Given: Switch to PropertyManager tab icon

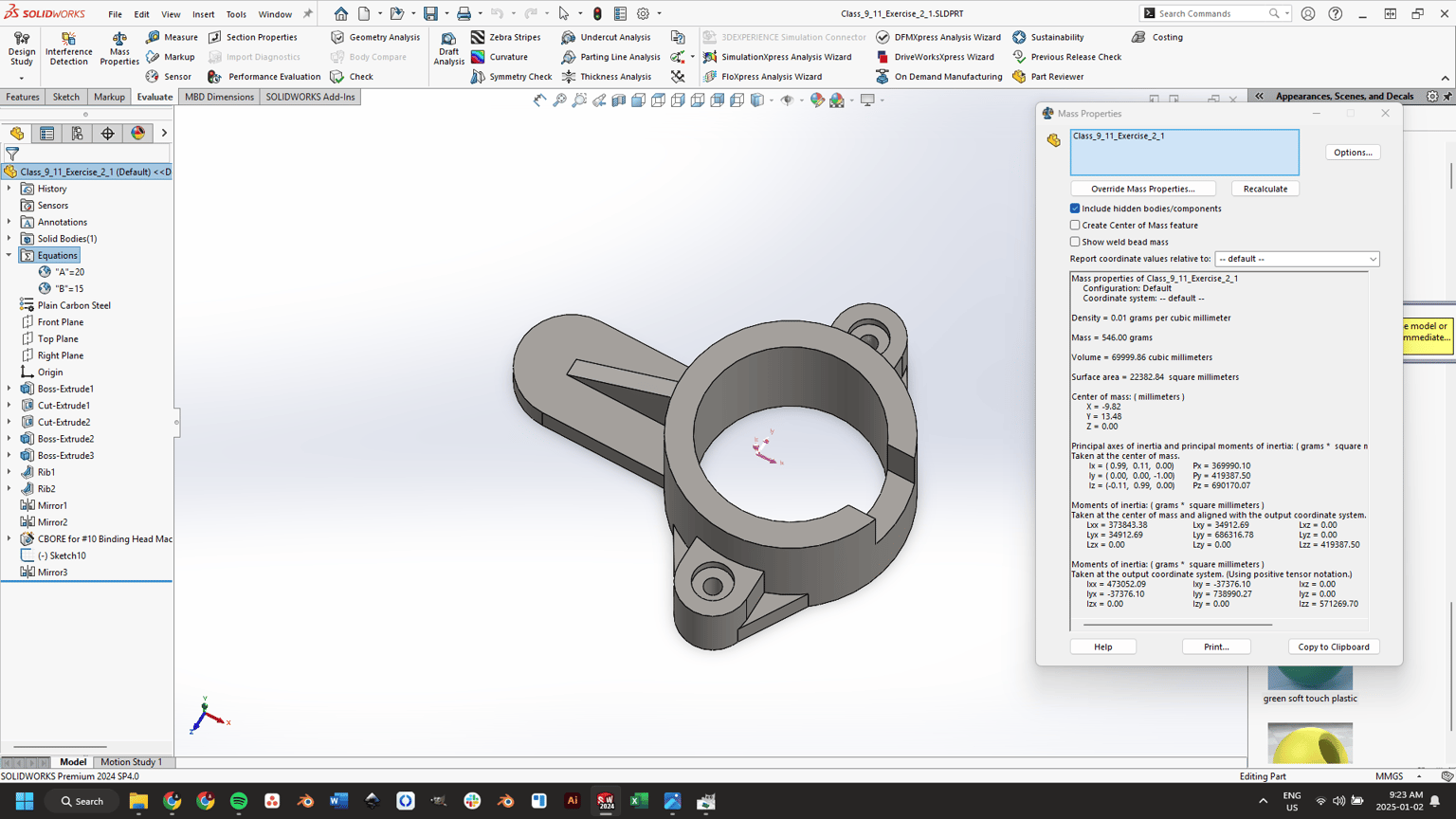Looking at the screenshot, I should click(46, 134).
